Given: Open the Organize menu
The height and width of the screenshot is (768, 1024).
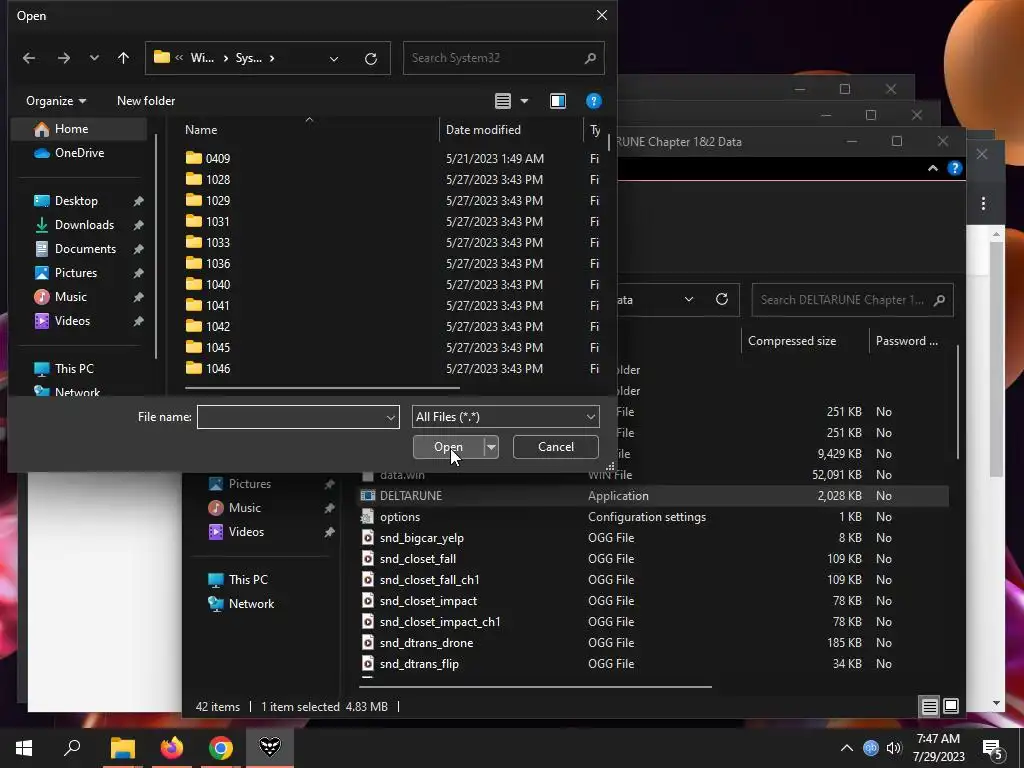Looking at the screenshot, I should 56,101.
